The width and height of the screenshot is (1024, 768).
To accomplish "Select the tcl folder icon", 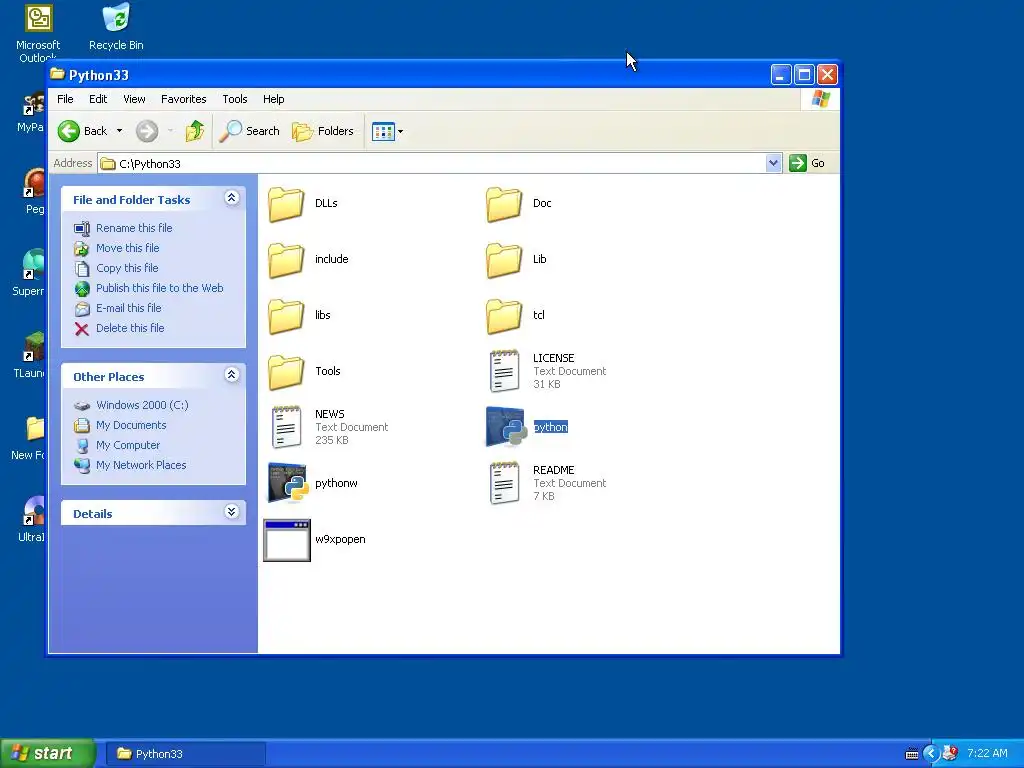I will 504,315.
